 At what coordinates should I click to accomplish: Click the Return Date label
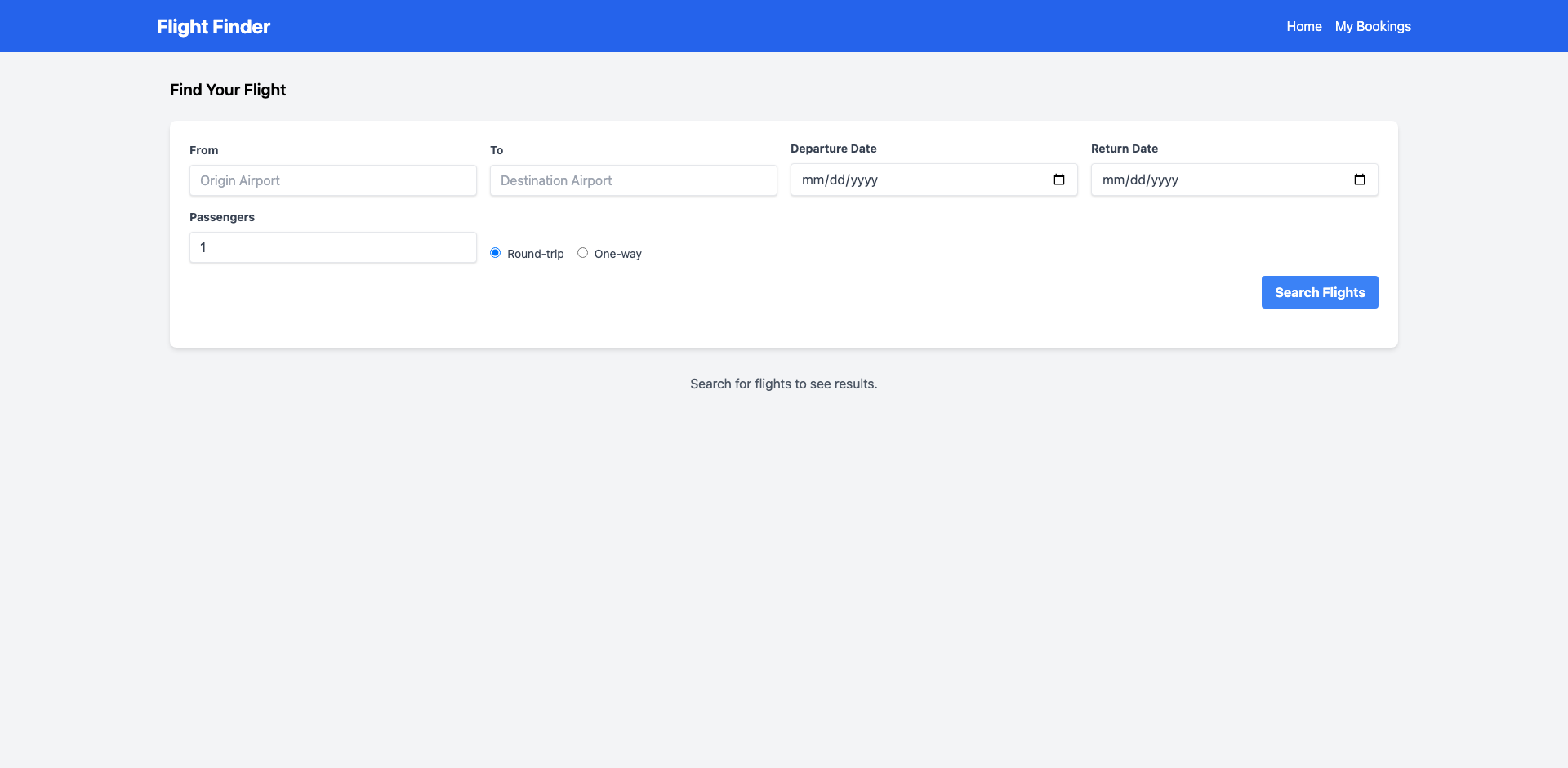coord(1124,149)
